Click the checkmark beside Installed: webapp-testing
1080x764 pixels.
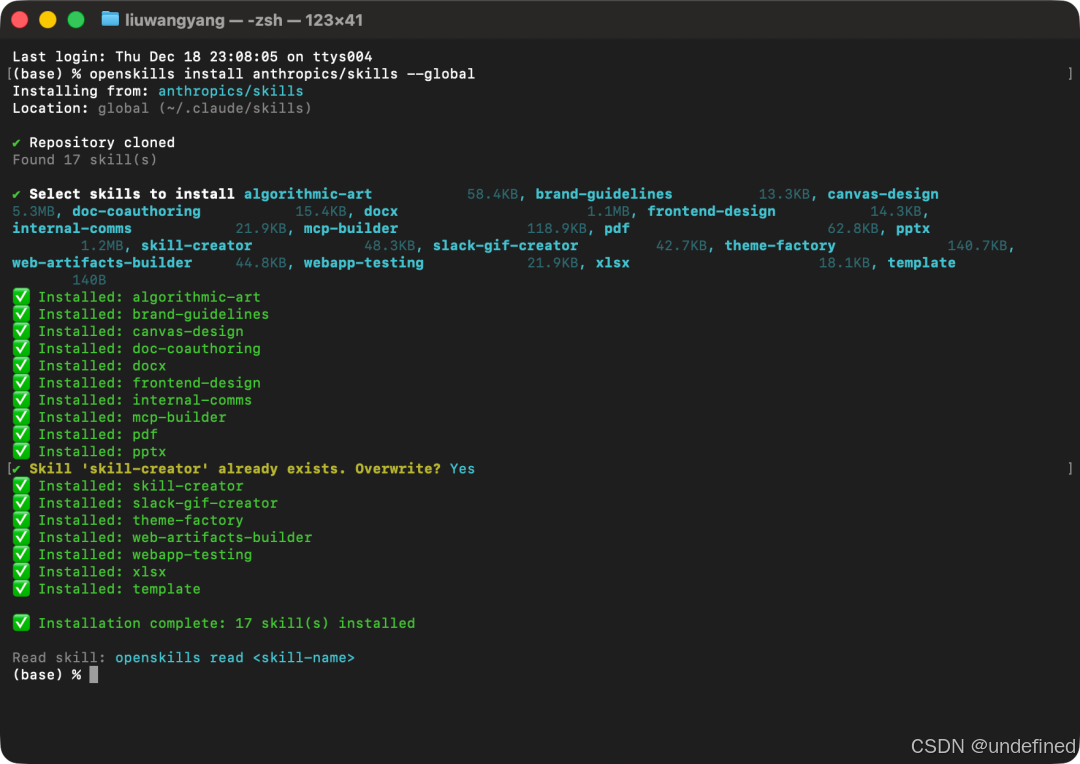point(21,554)
